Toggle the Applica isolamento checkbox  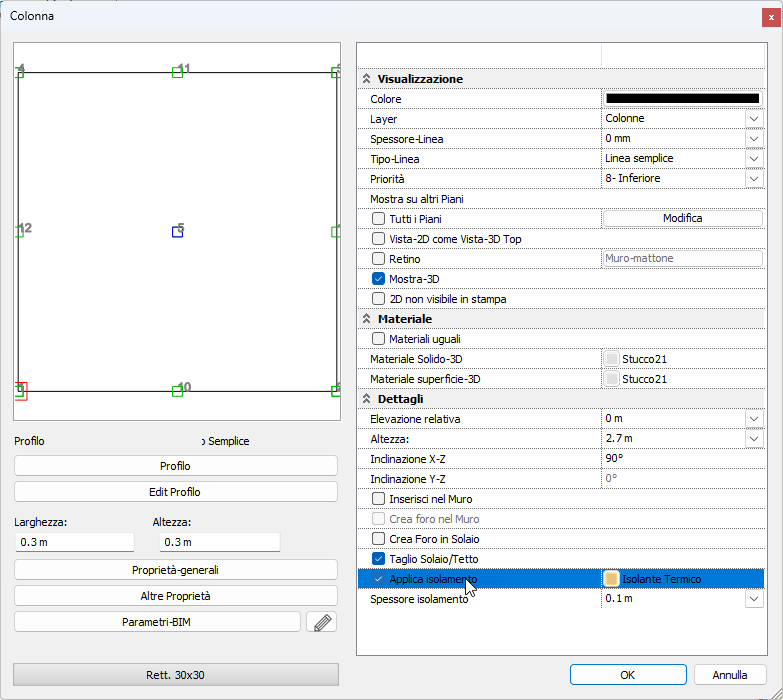(379, 579)
